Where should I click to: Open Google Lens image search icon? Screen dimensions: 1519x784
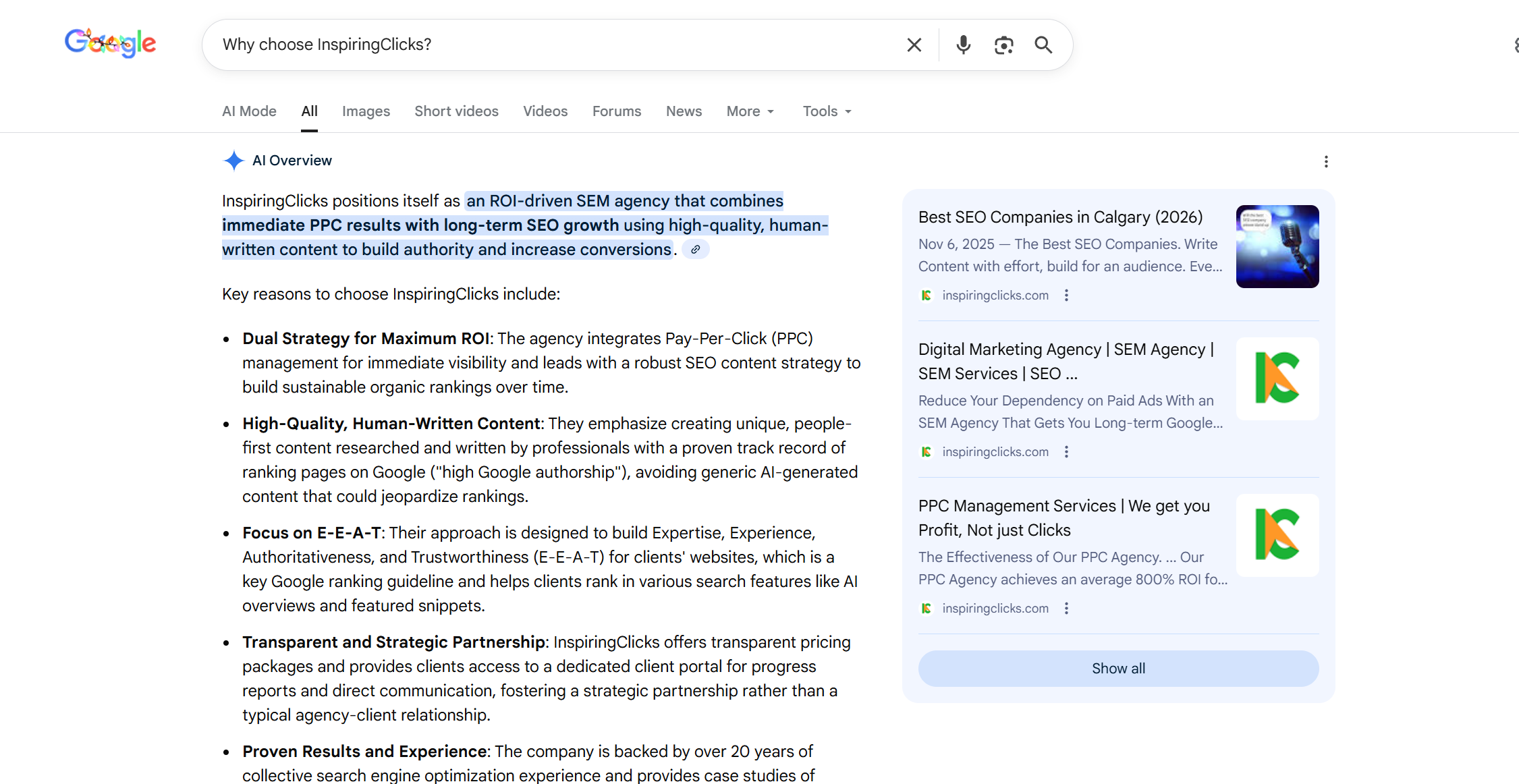pyautogui.click(x=1003, y=45)
